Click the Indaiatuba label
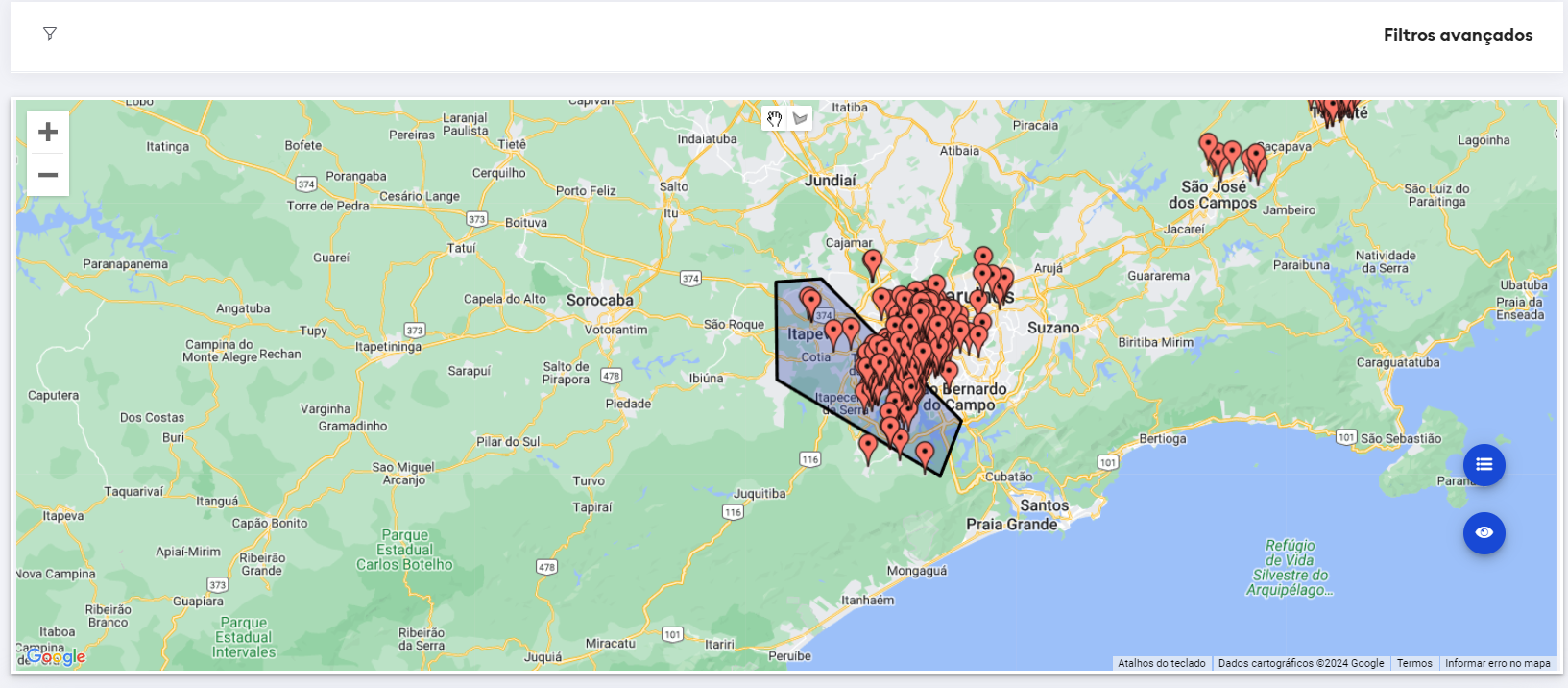The image size is (1568, 688). 708,139
